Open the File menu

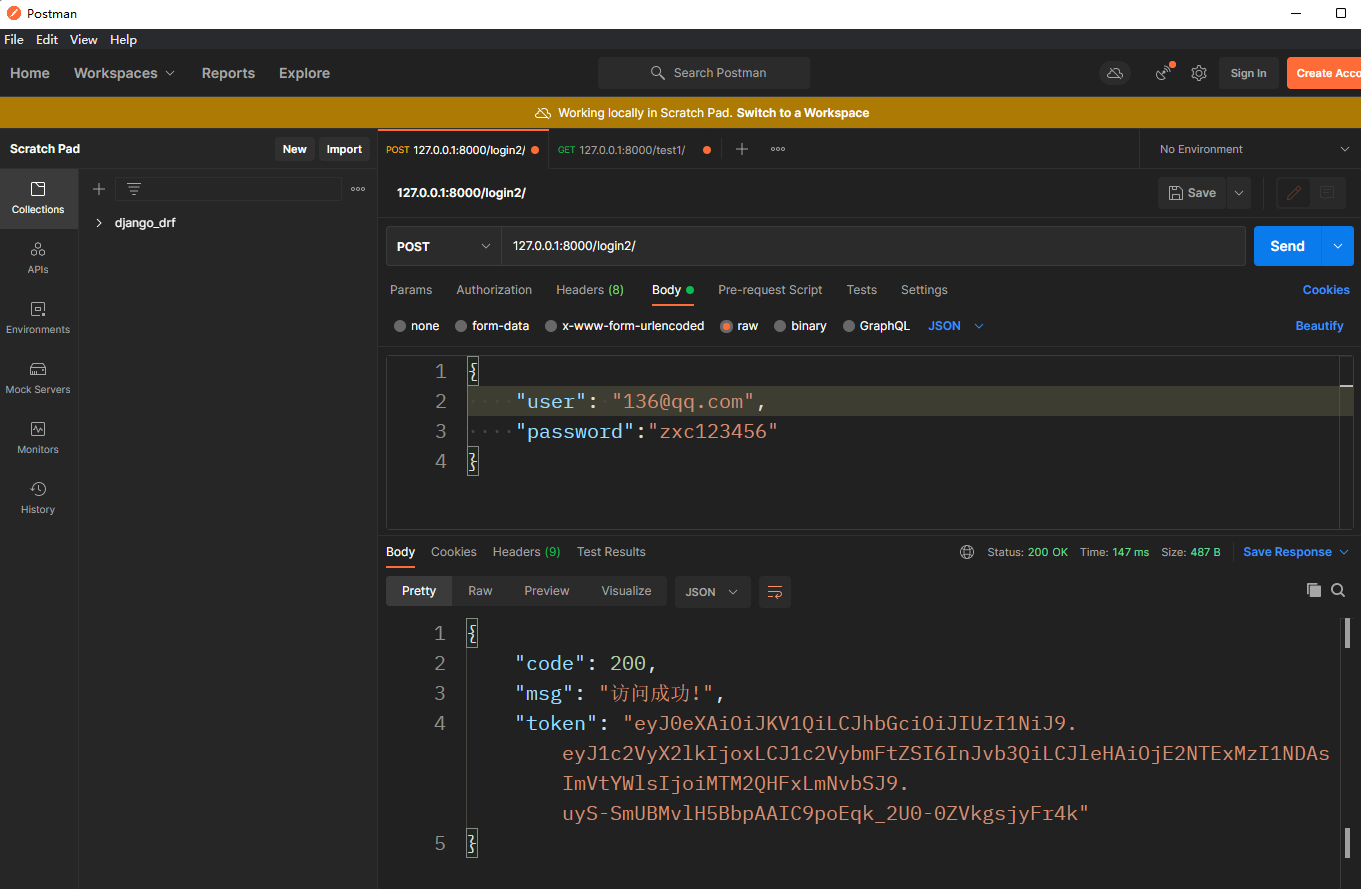[x=14, y=40]
